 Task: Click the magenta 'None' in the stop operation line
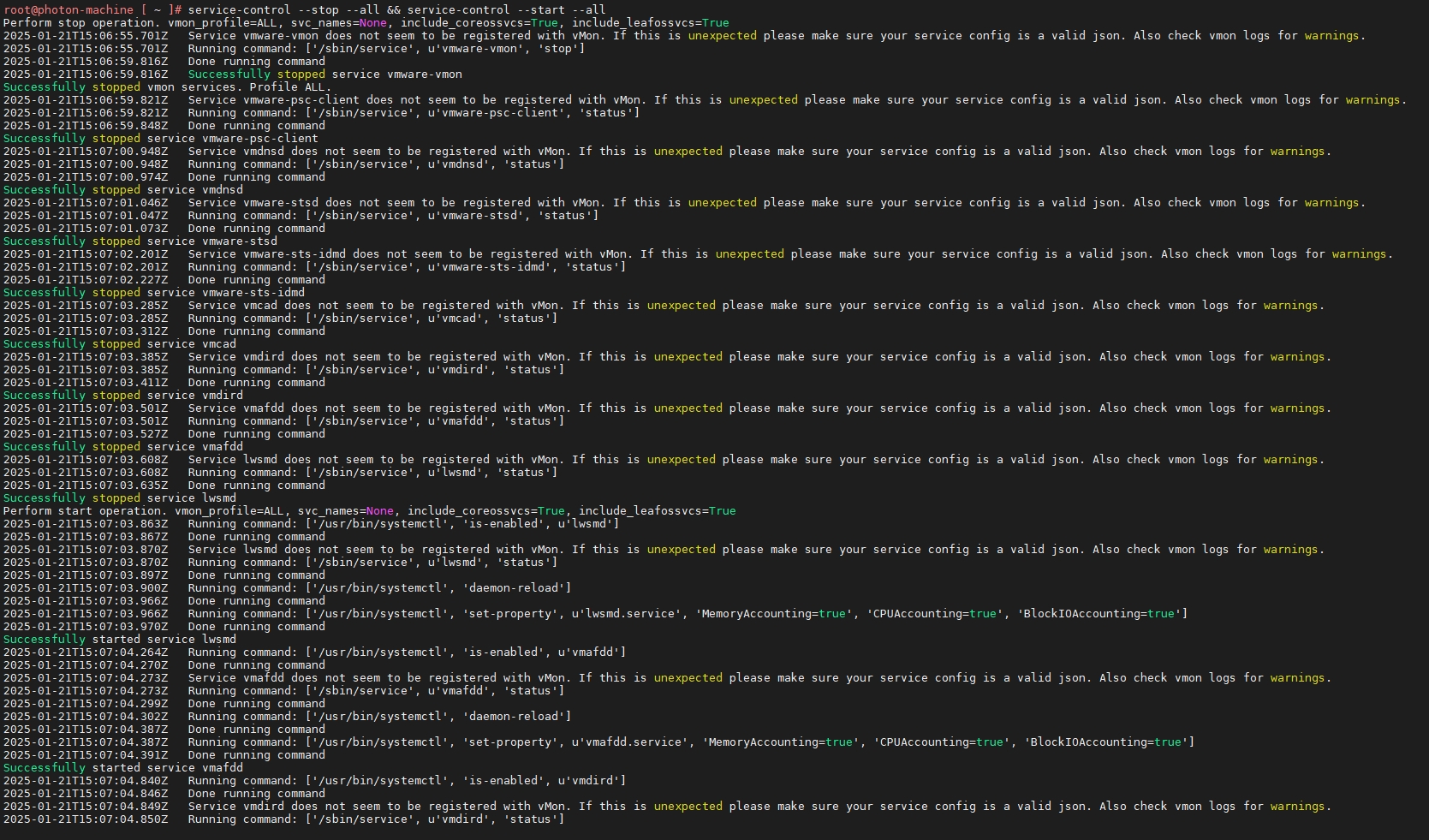(372, 23)
